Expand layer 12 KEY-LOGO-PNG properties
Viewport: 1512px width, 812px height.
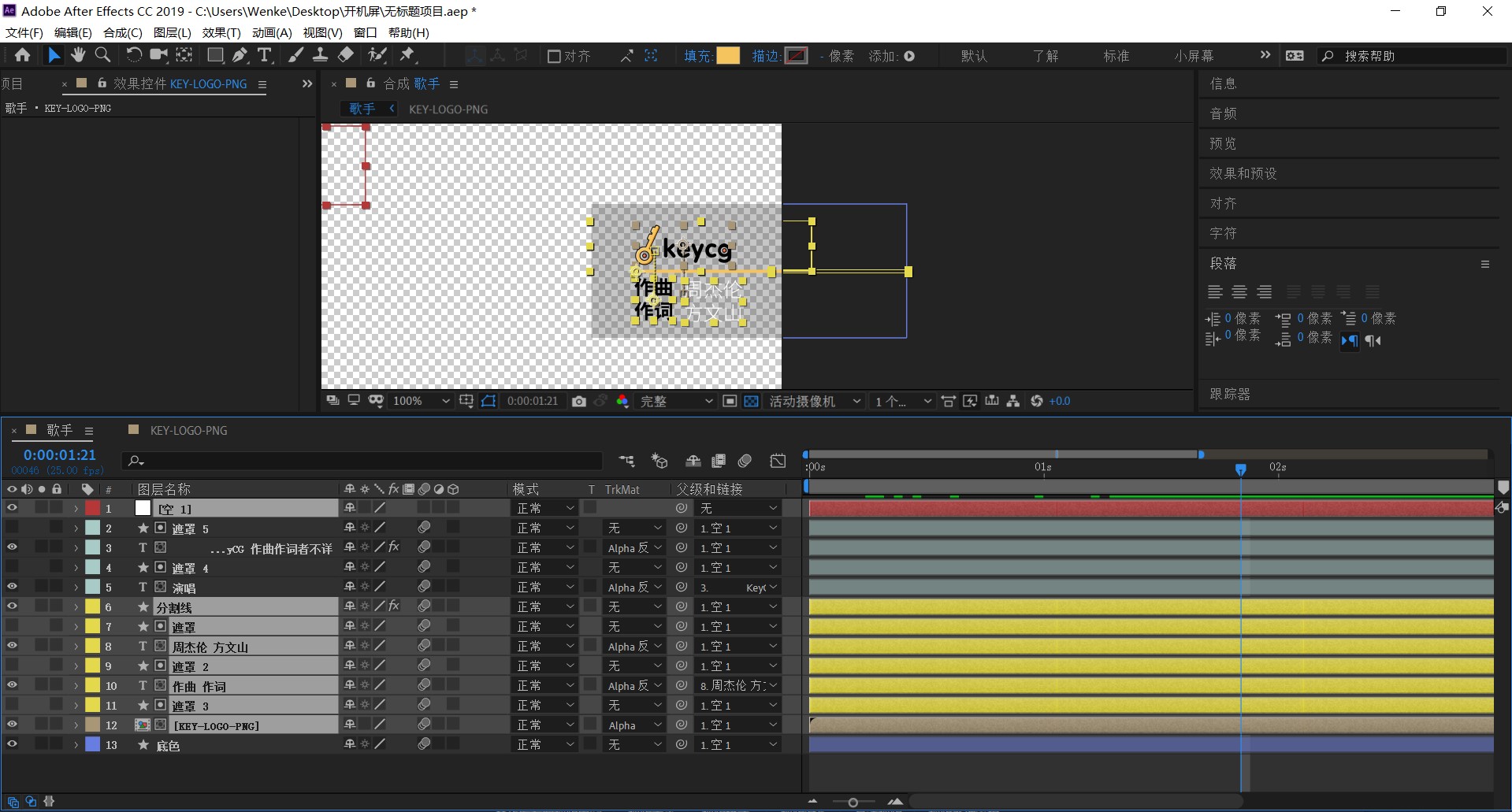click(x=76, y=725)
